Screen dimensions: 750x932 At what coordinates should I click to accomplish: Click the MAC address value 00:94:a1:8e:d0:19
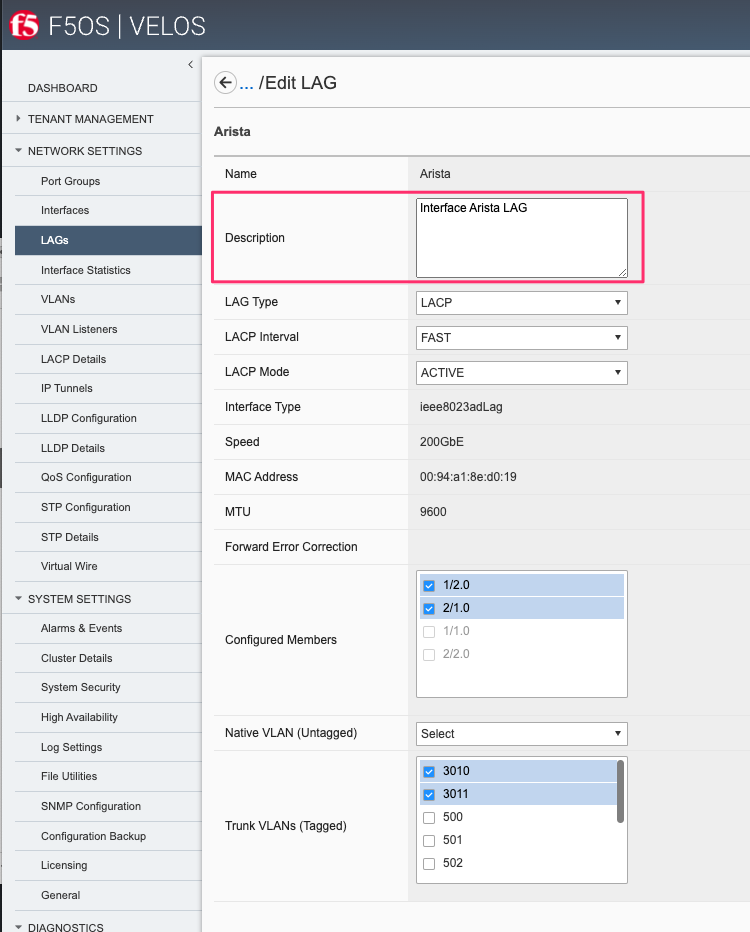(x=468, y=477)
